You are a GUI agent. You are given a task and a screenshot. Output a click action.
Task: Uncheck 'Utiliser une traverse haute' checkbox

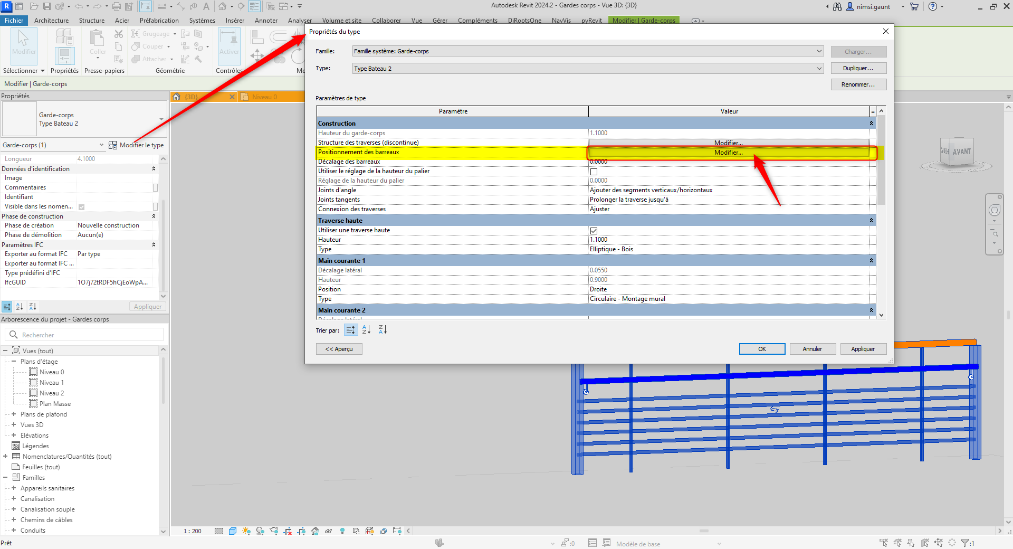point(594,230)
